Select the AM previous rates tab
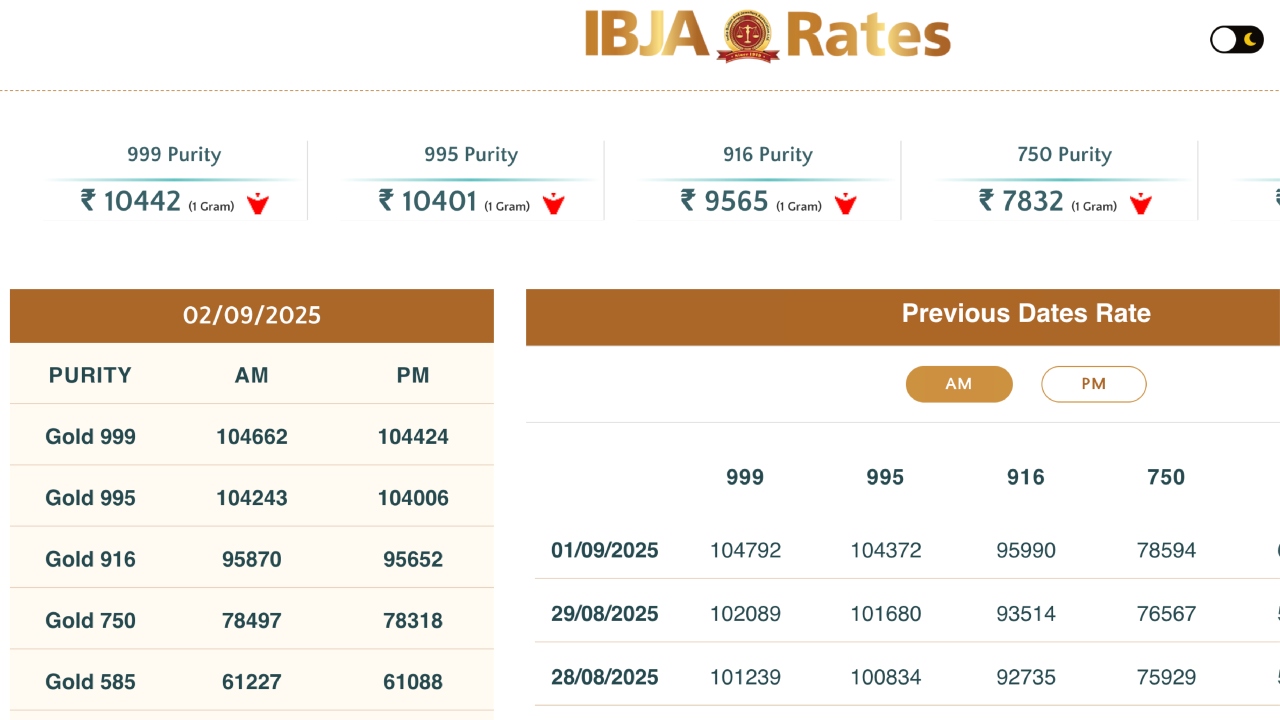Screen dimensions: 1280x720 [959, 384]
